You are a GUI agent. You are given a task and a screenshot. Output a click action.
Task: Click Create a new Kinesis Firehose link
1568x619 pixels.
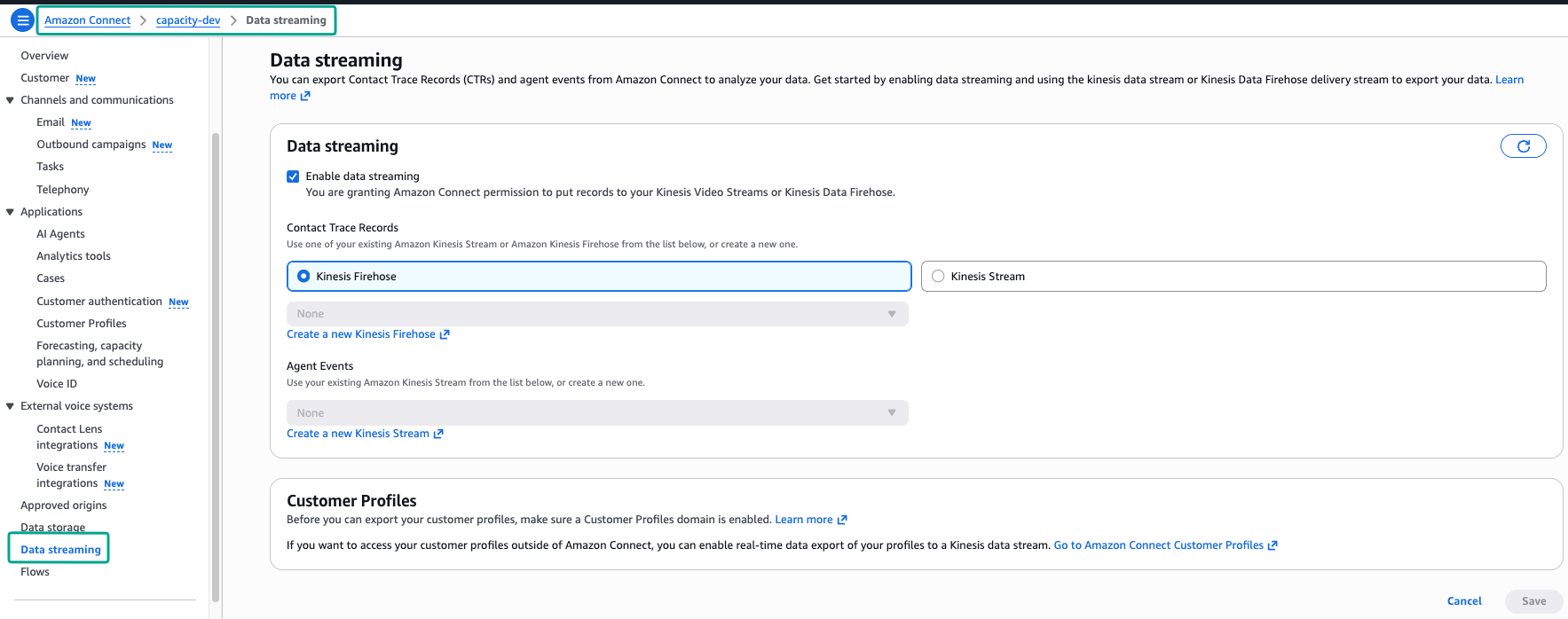click(361, 334)
